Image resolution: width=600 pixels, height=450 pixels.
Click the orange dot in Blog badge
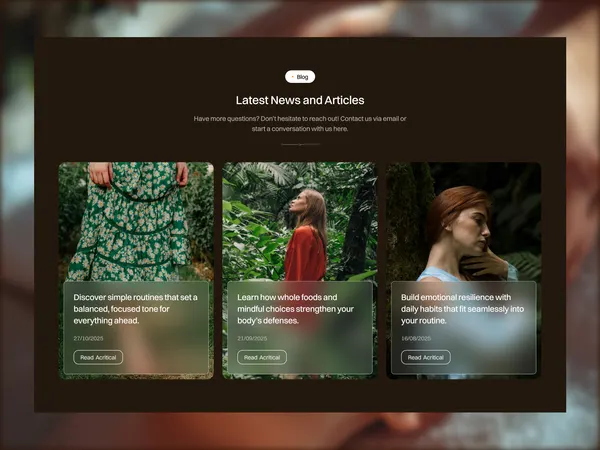click(293, 77)
